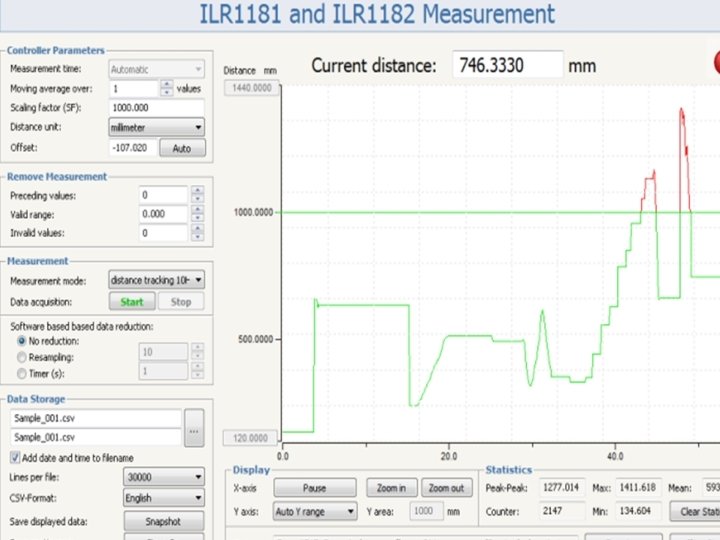Click the Moving average over input field
Screen dimensions: 720x540
pyautogui.click(x=134, y=89)
